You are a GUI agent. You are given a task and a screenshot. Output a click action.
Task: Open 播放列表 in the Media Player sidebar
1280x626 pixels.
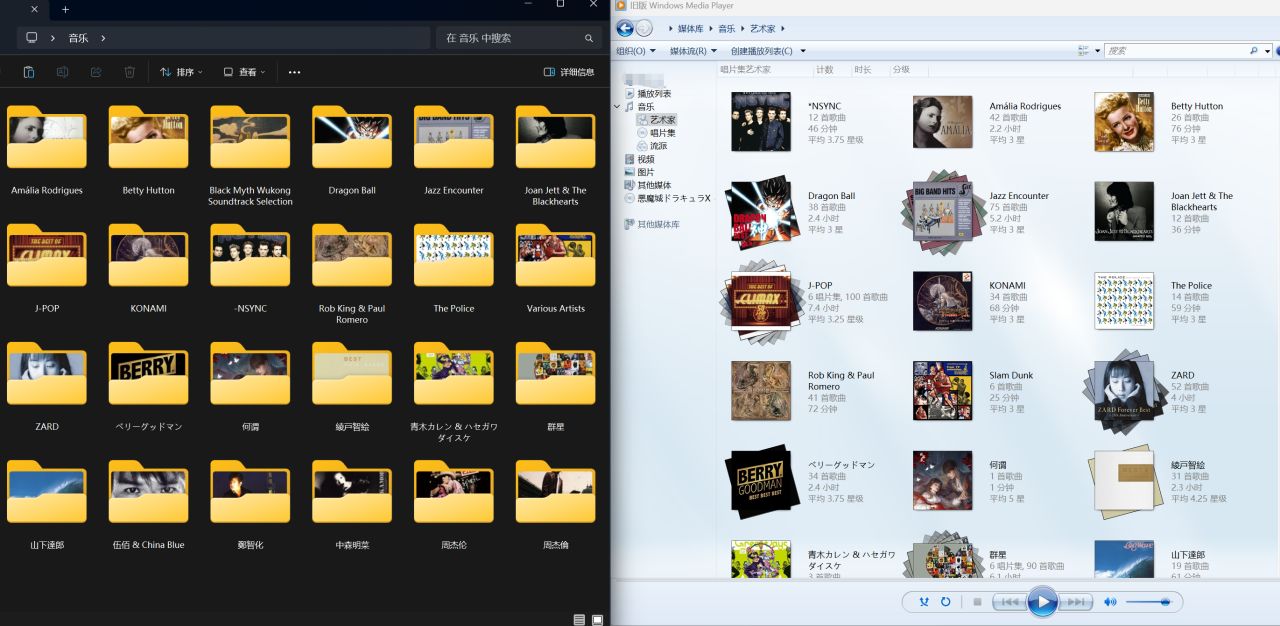click(647, 94)
